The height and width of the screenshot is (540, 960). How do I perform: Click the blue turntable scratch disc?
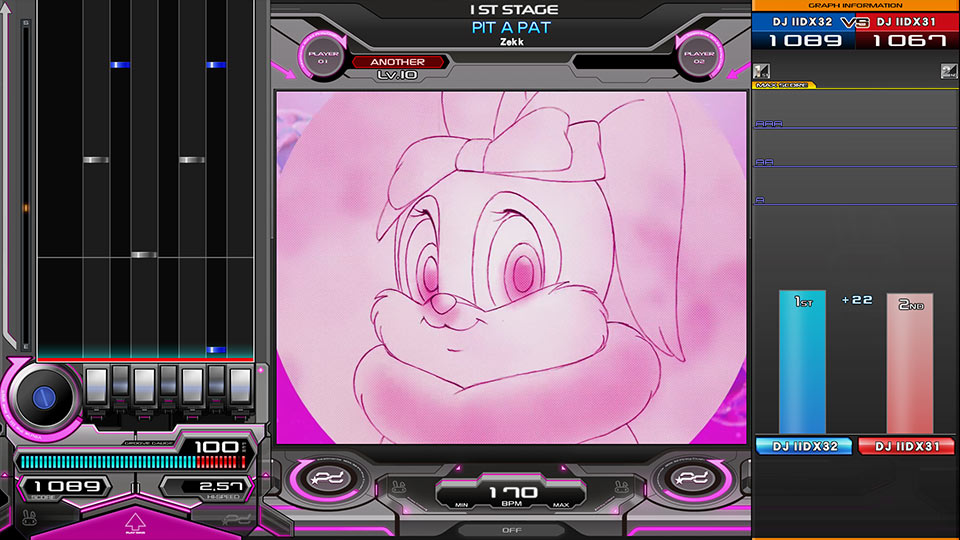[43, 397]
